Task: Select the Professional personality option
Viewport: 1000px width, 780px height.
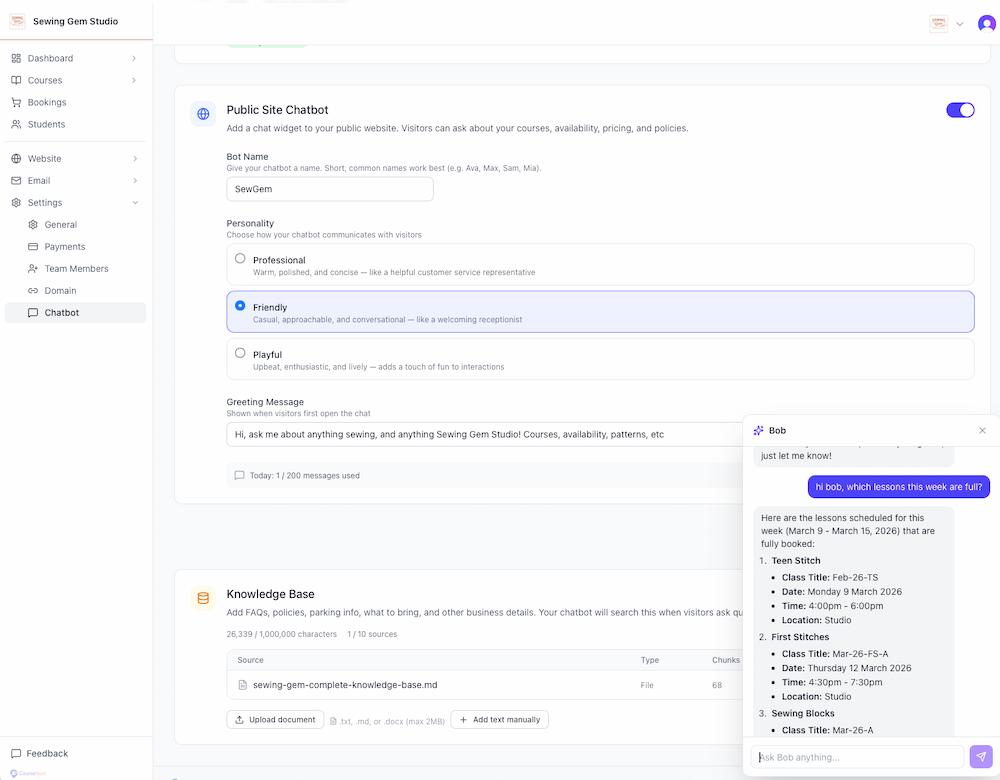Action: coord(240,257)
